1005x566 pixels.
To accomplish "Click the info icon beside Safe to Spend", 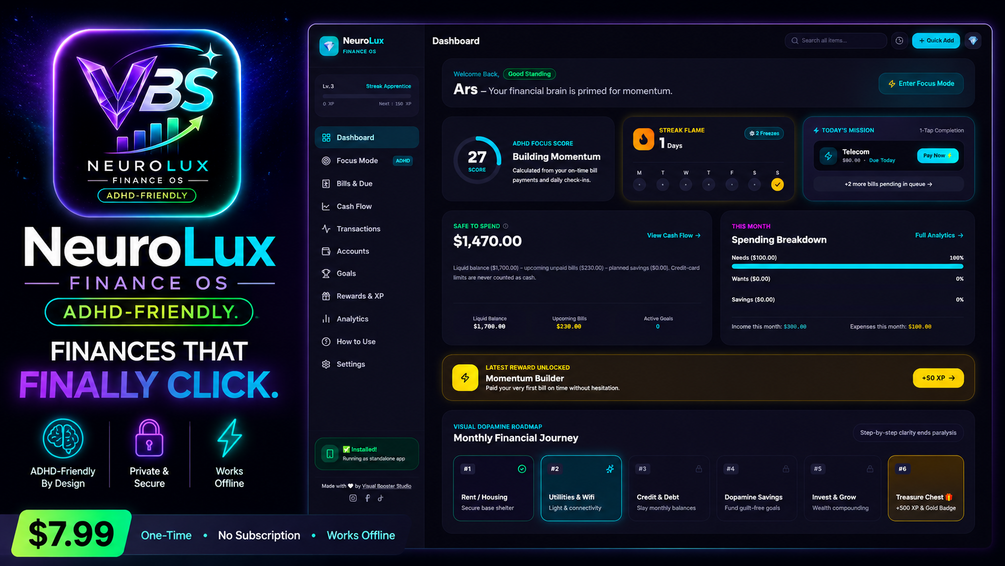I will [506, 226].
